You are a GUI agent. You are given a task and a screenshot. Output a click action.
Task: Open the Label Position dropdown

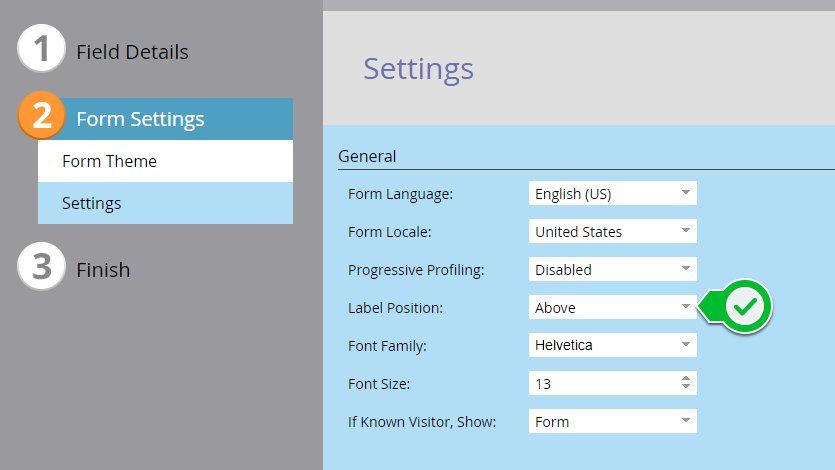[612, 307]
